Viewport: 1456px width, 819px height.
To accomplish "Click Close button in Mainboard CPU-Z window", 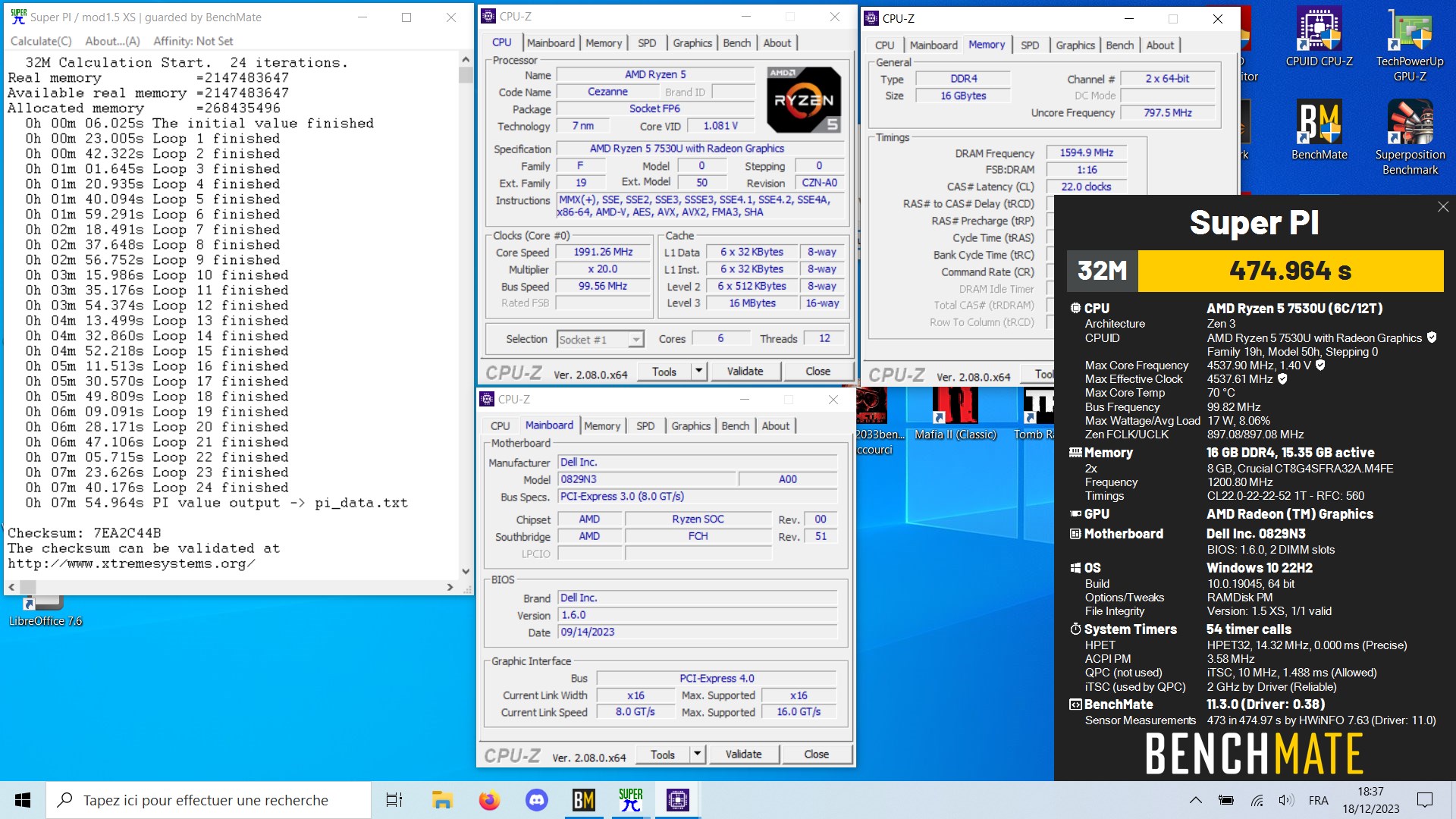I will (817, 754).
